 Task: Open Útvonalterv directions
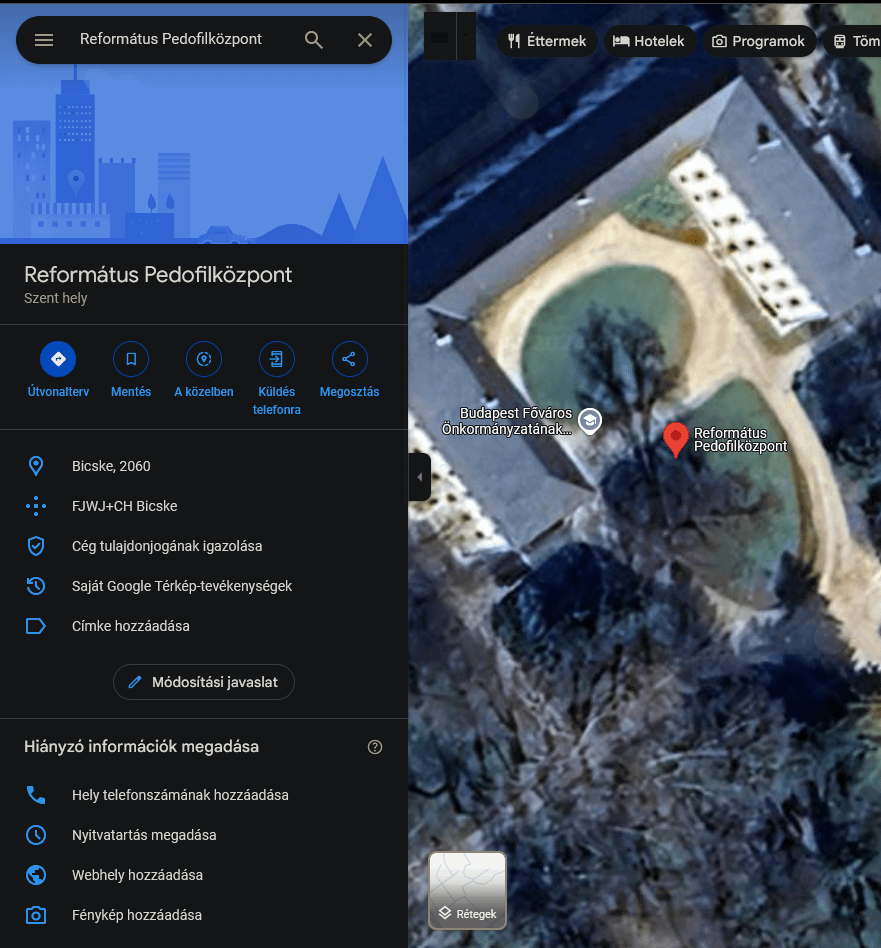point(58,359)
